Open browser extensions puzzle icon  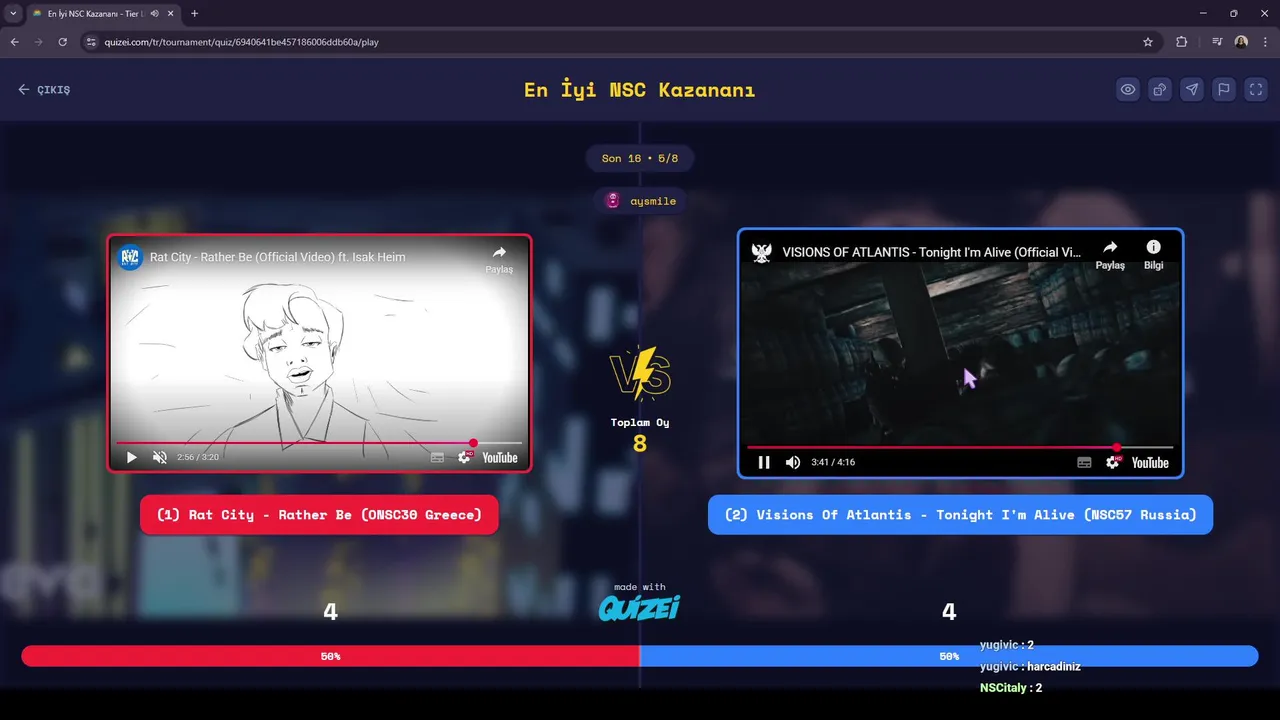[x=1182, y=42]
